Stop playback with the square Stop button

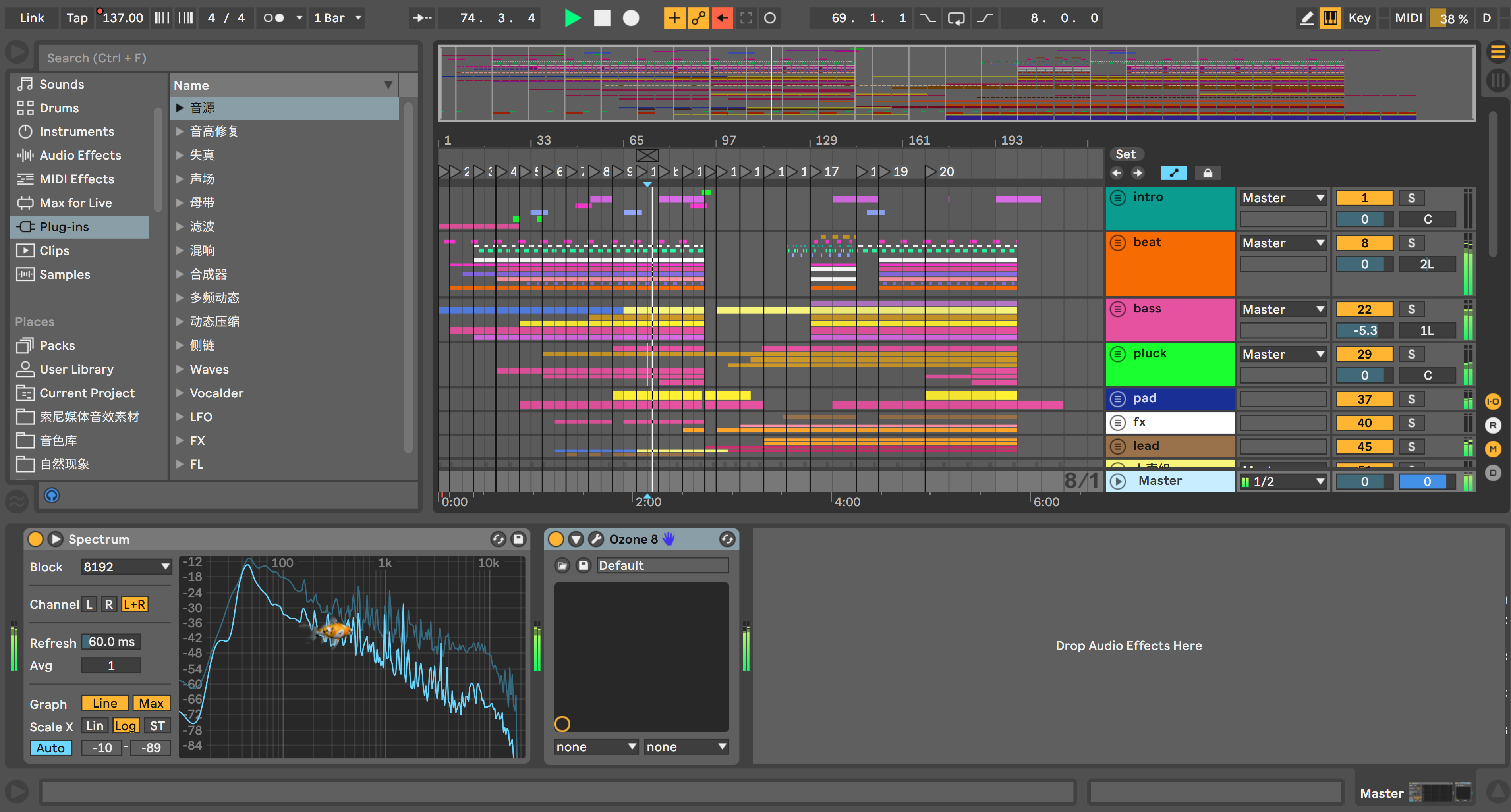[x=602, y=18]
